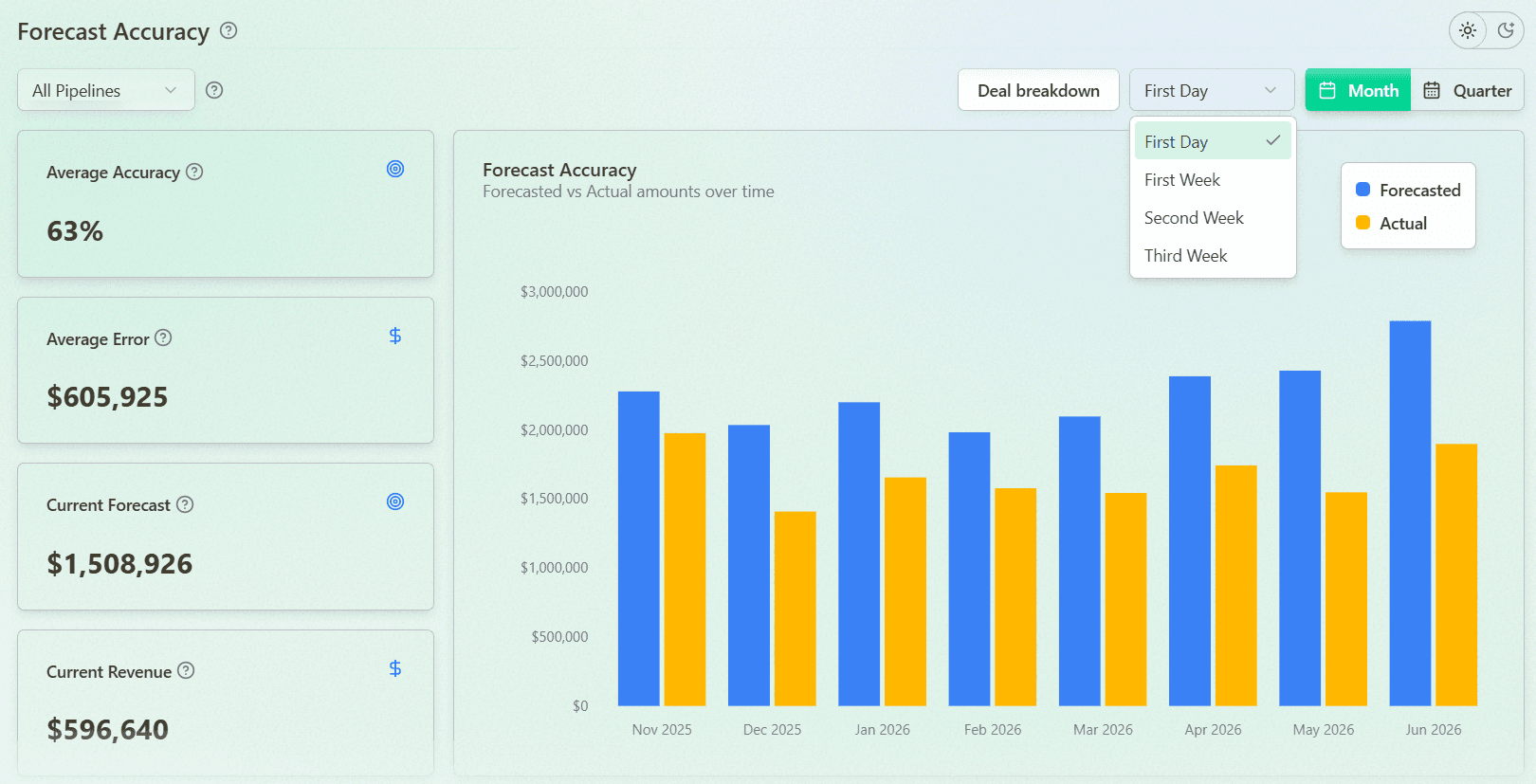Click the dollar icon on Current Revenue card
1536x784 pixels.
coord(395,668)
